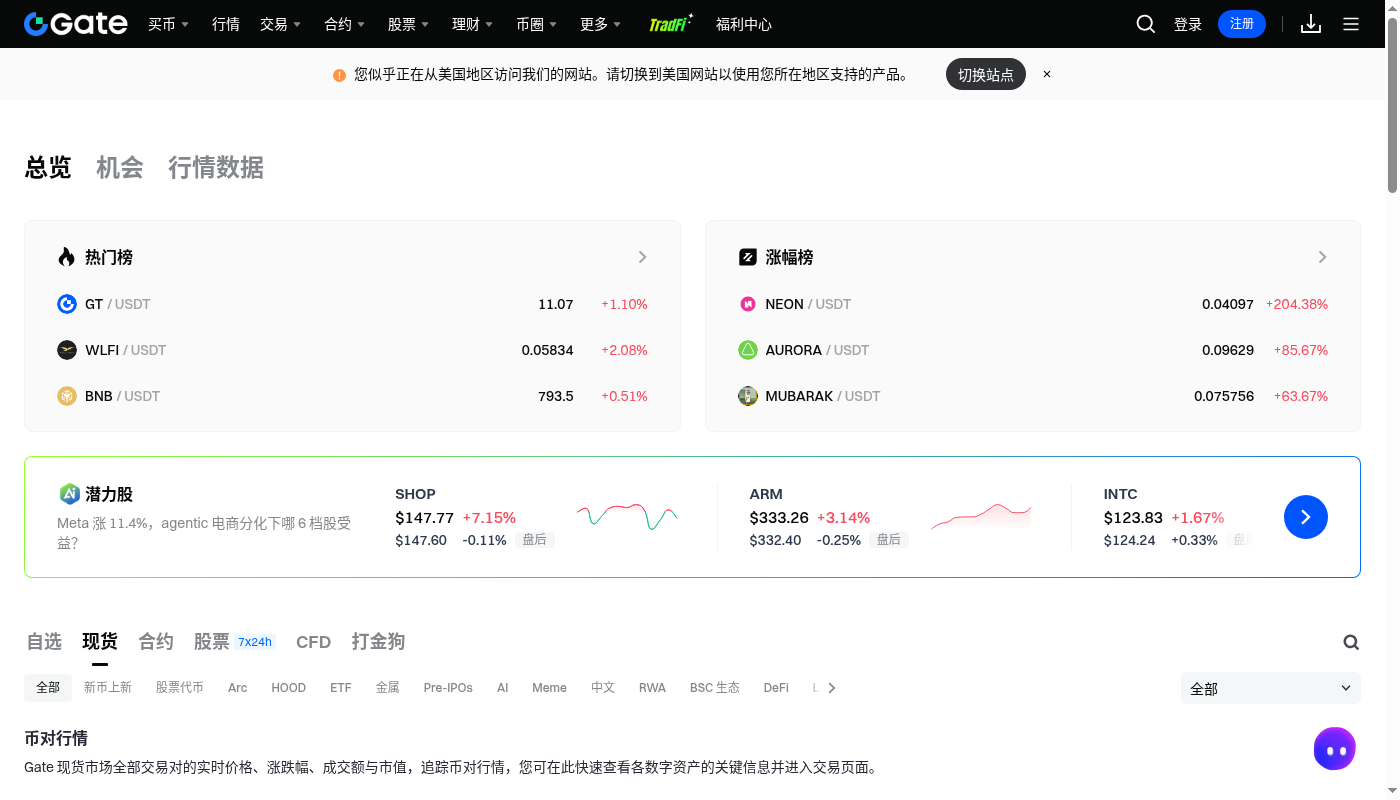This screenshot has height=800, width=1400.
Task: Click the Gate logo in header
Action: 76,24
